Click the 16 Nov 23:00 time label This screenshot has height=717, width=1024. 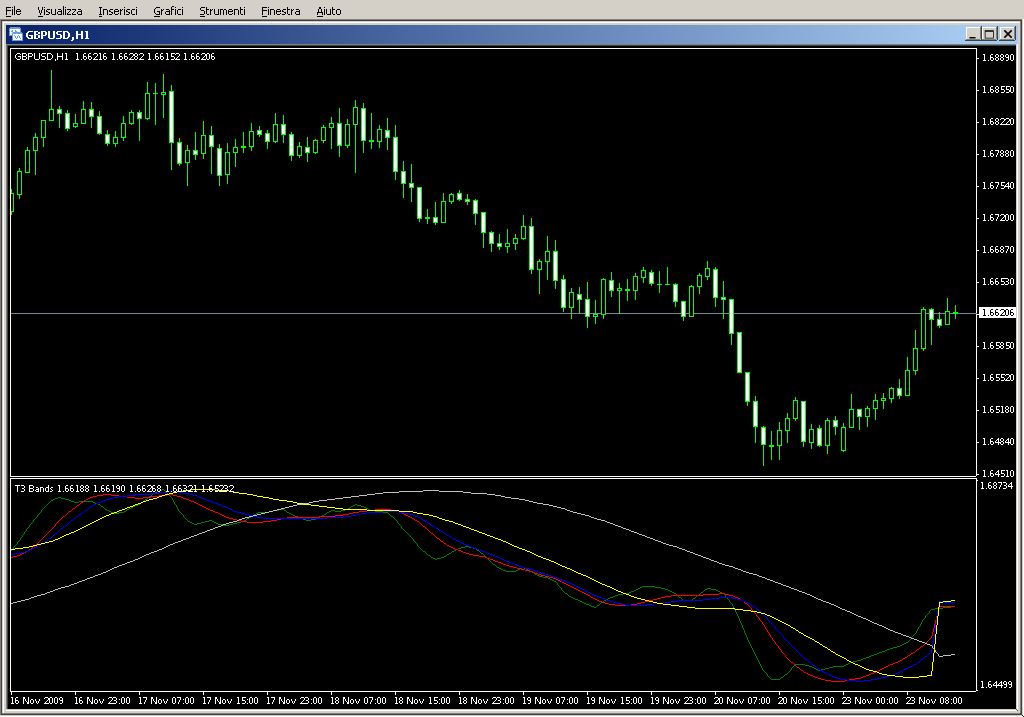102,701
